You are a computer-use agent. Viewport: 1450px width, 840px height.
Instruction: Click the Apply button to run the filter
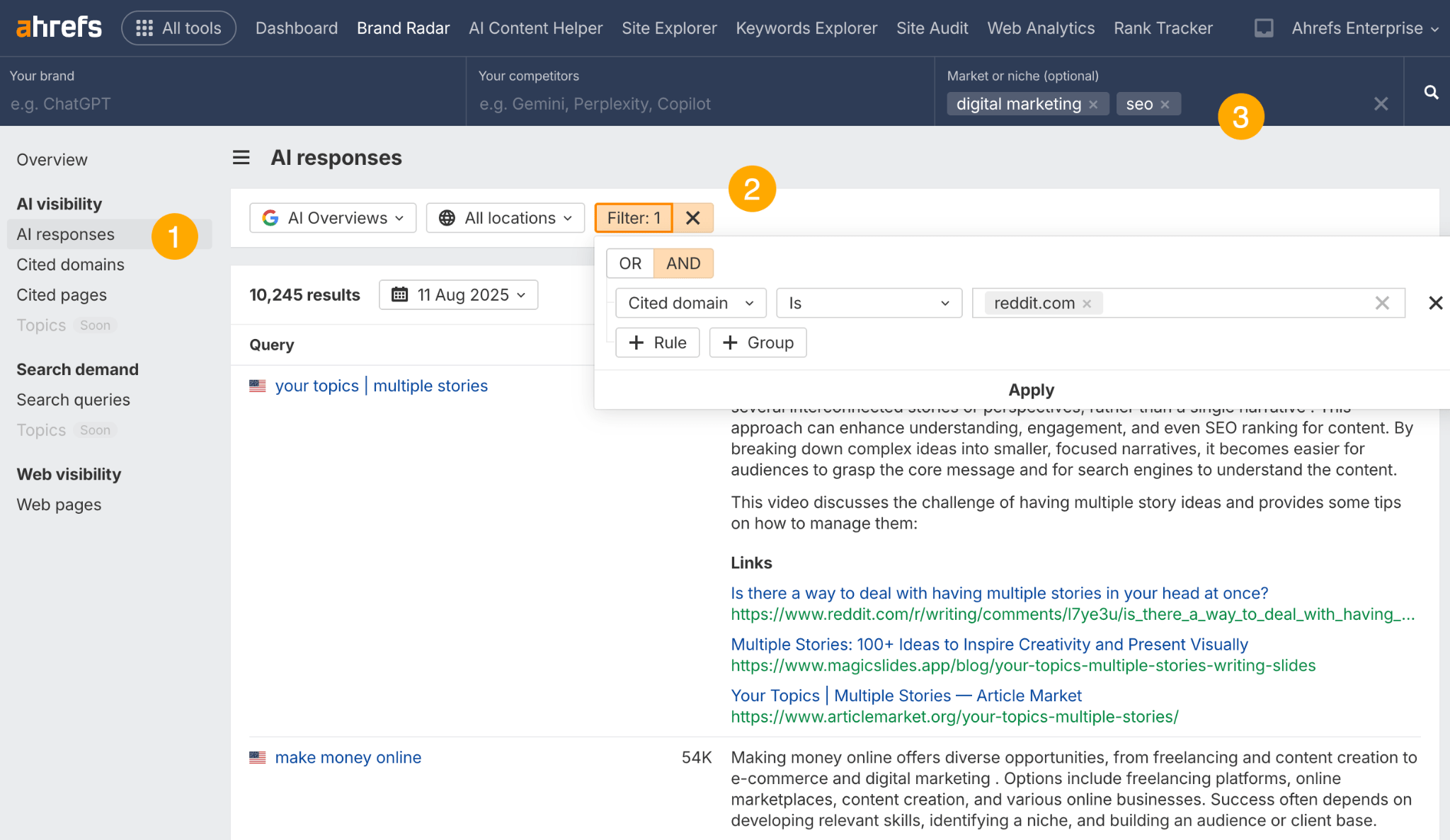click(x=1030, y=389)
